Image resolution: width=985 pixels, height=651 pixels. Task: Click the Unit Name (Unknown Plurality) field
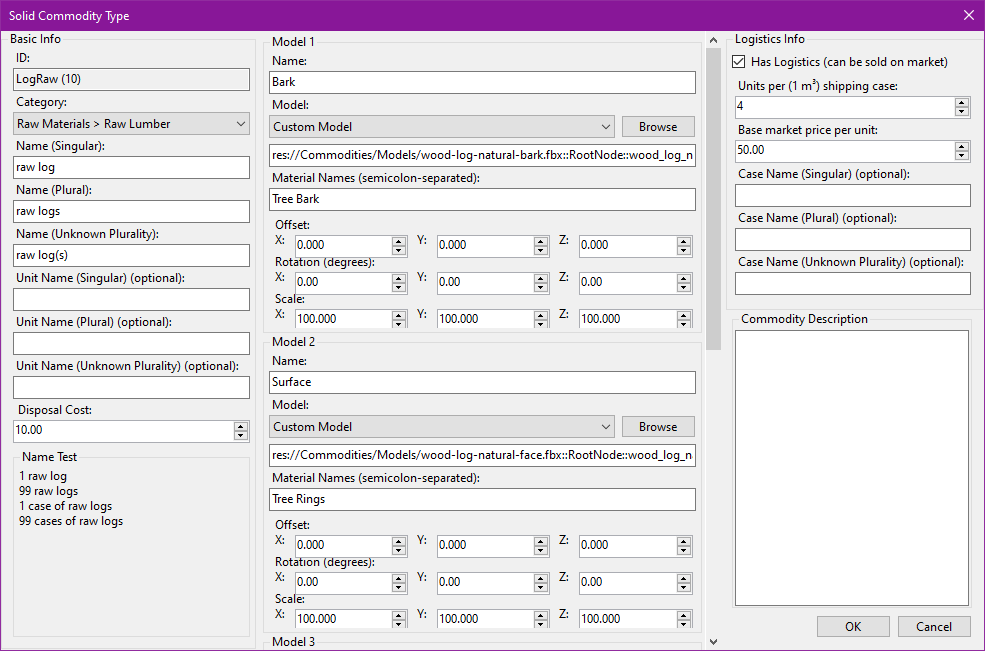click(x=131, y=387)
